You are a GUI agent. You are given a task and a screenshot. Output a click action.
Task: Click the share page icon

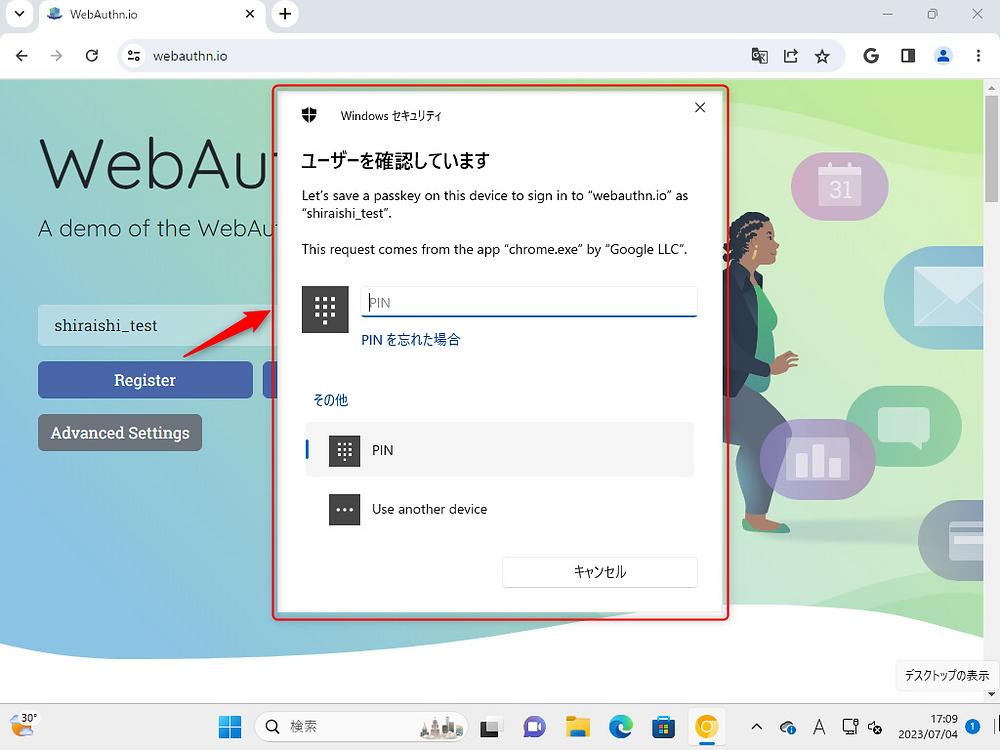791,56
